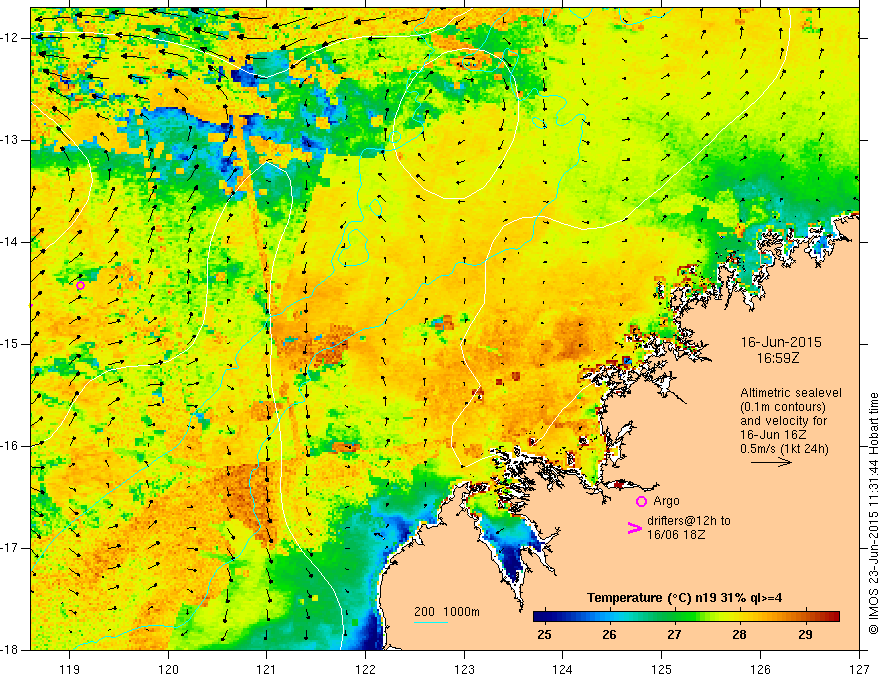Click the latitude label -13

pos(10,140)
